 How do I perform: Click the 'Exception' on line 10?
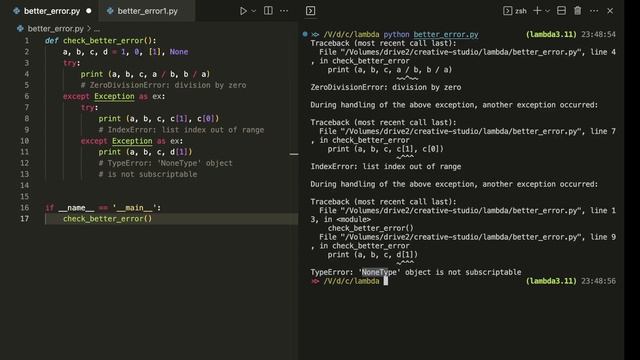point(132,141)
